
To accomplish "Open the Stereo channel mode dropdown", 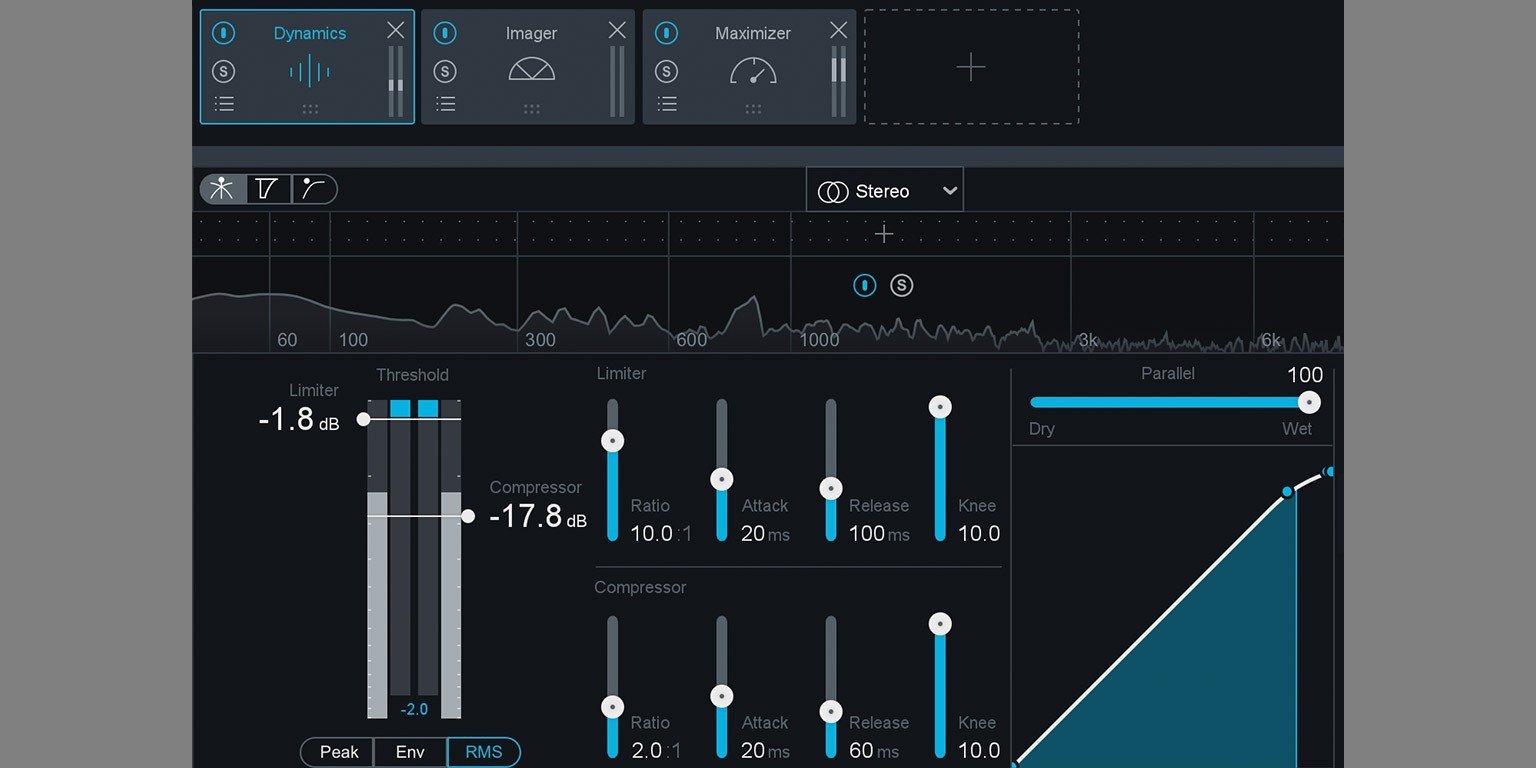I will (x=884, y=191).
